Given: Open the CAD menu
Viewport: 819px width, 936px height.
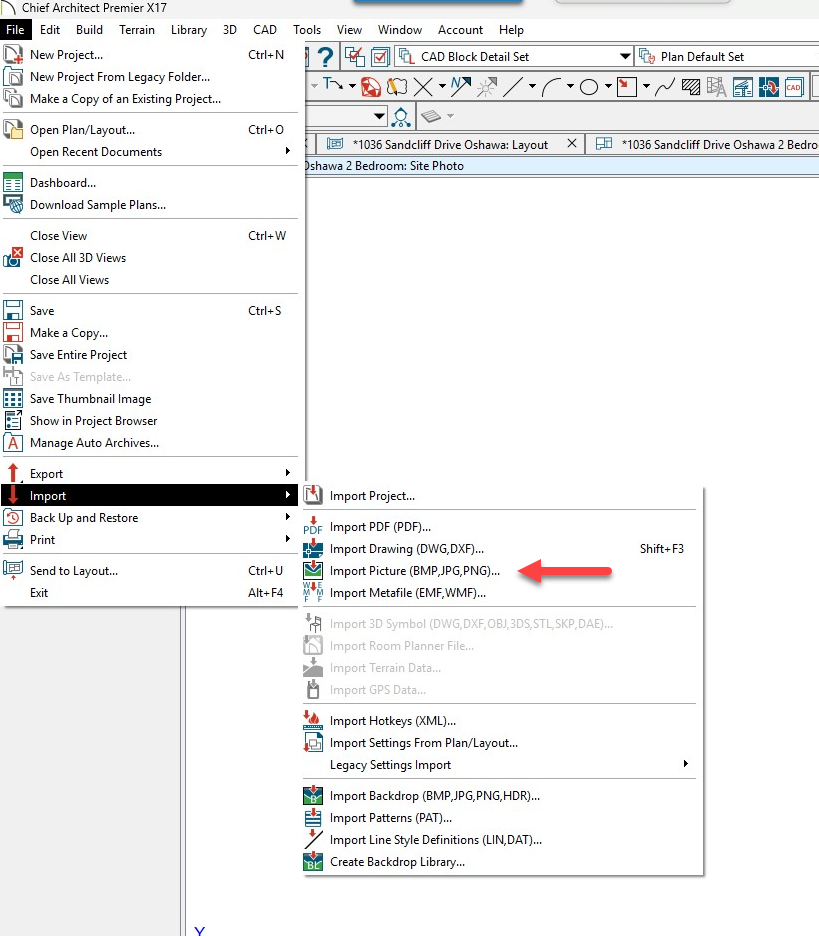Looking at the screenshot, I should [264, 30].
